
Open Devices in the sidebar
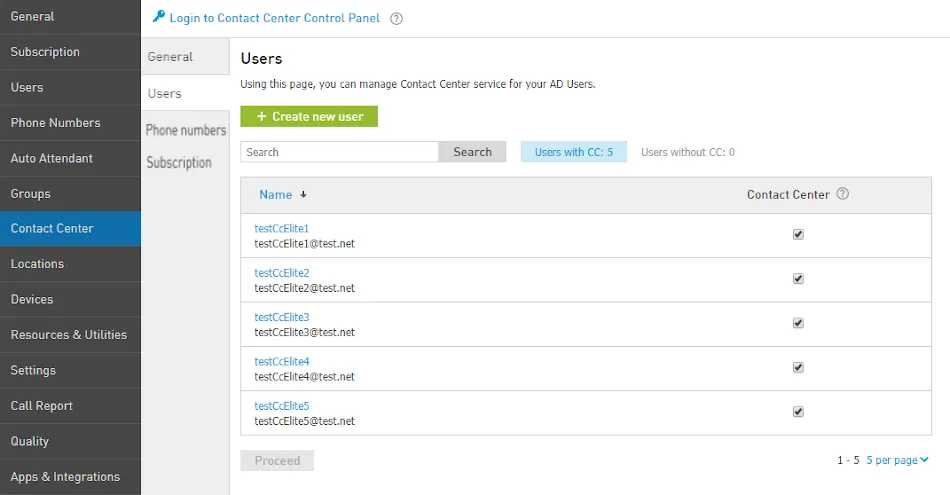coord(70,299)
